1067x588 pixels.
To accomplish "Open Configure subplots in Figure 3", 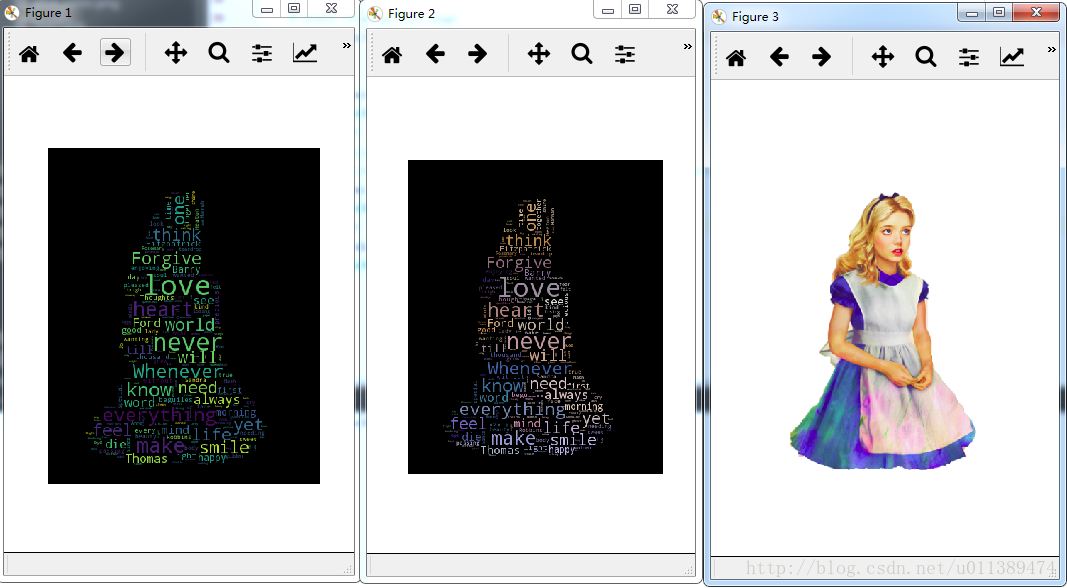I will [969, 57].
